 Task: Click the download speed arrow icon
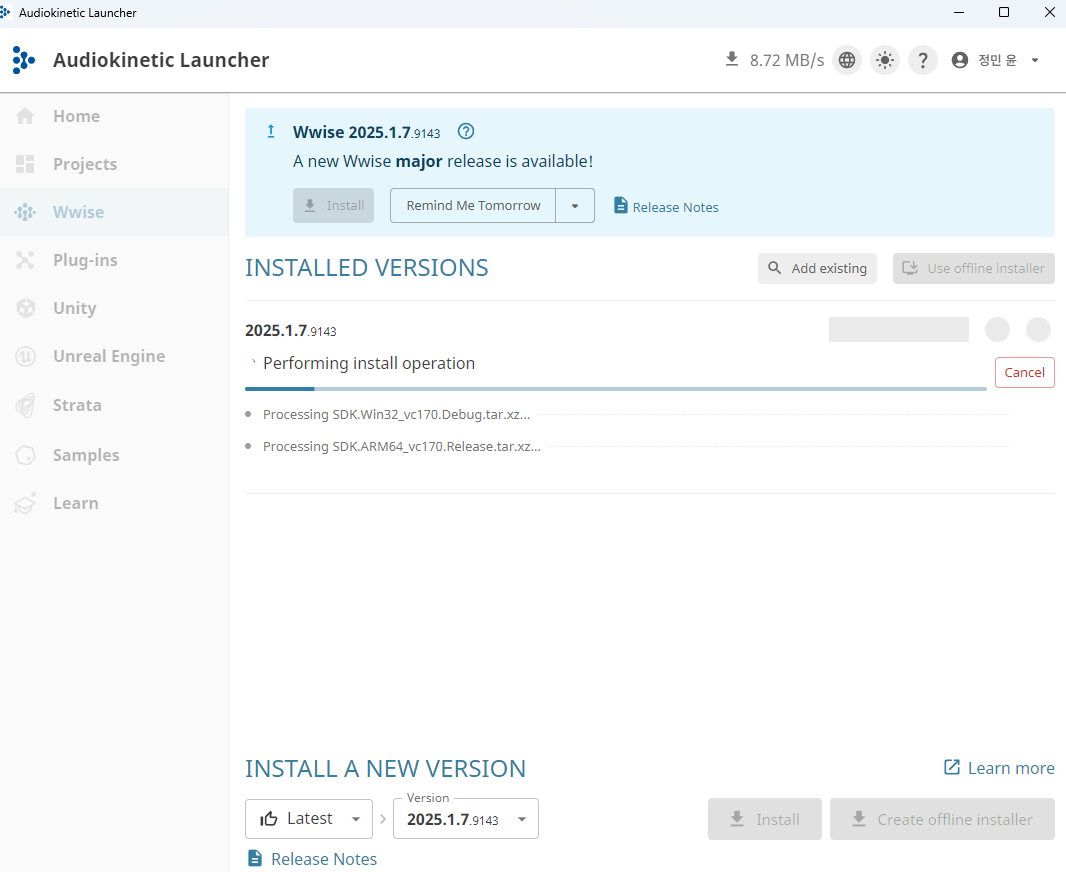coord(732,59)
